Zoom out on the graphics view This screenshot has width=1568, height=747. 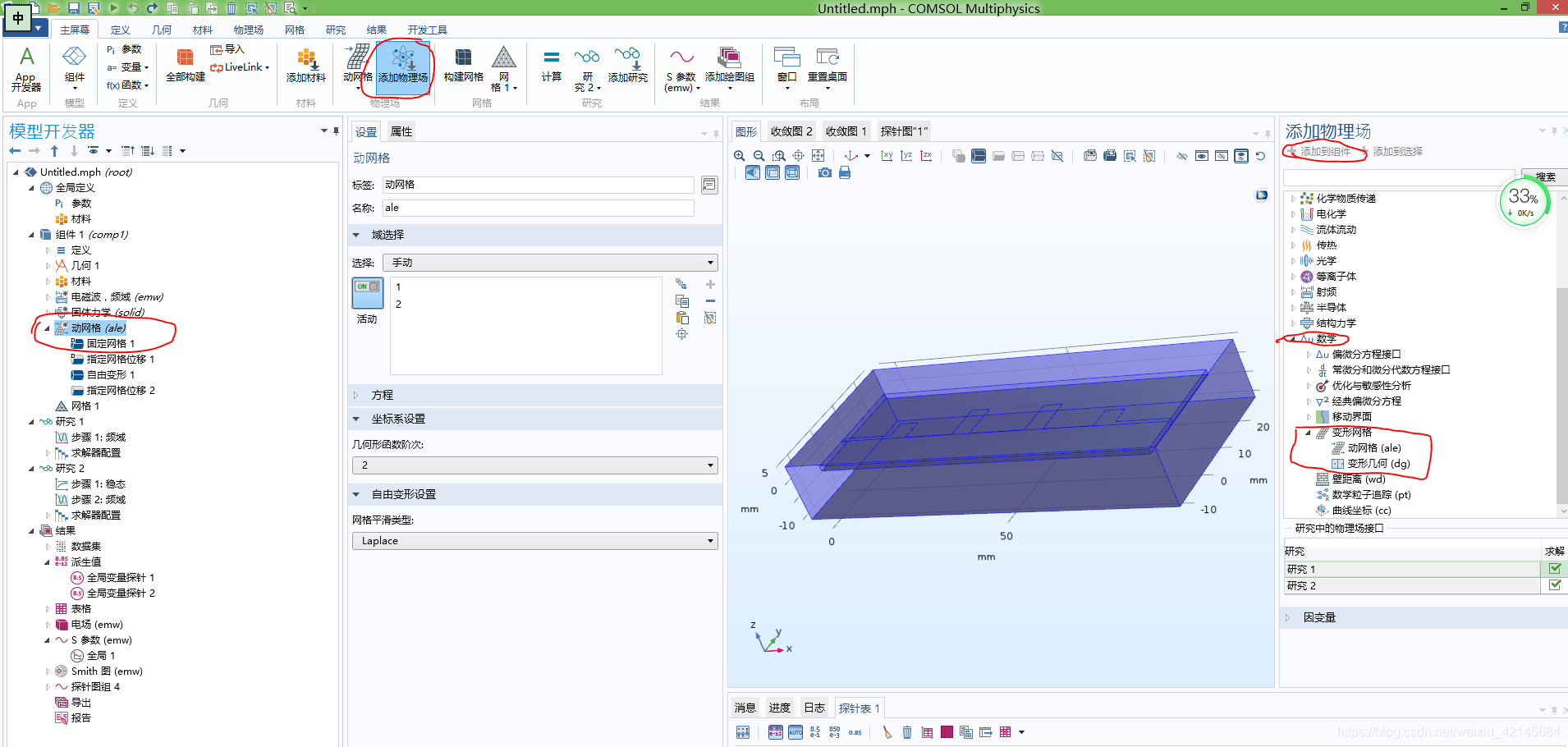759,156
